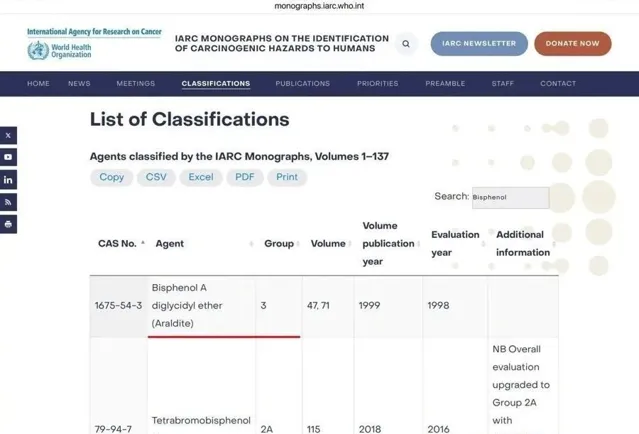Open the LinkedIn sidebar icon
639x434 pixels.
(x=8, y=180)
